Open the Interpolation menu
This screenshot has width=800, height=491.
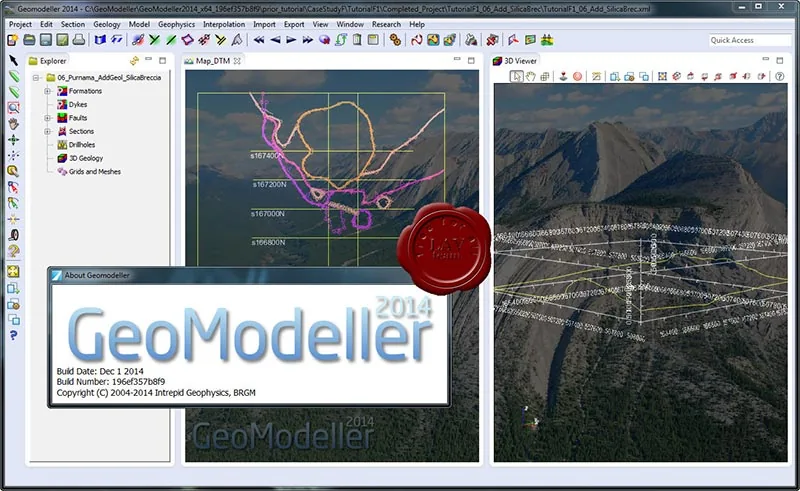tap(223, 24)
